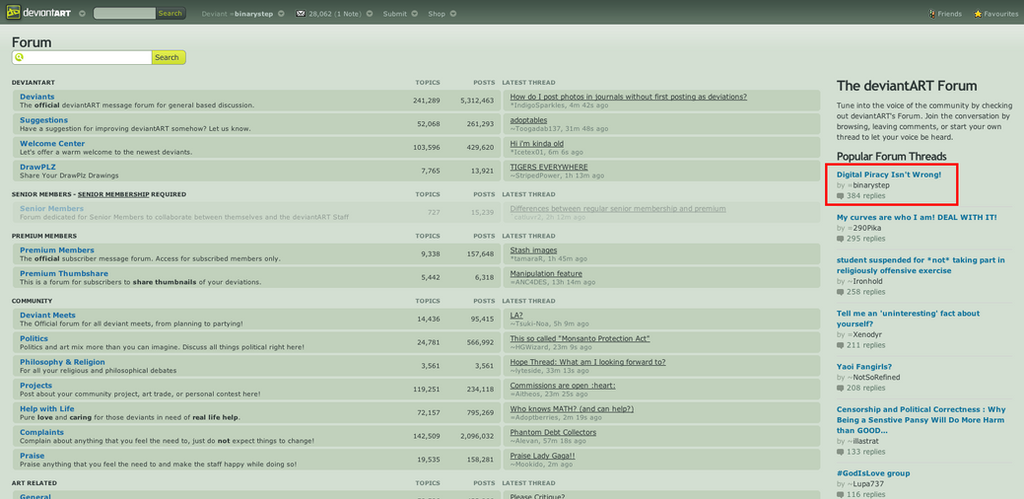Screen dimensions: 1024x499
Task: Expand the dropdown arrow after the Note count
Action: click(x=369, y=13)
